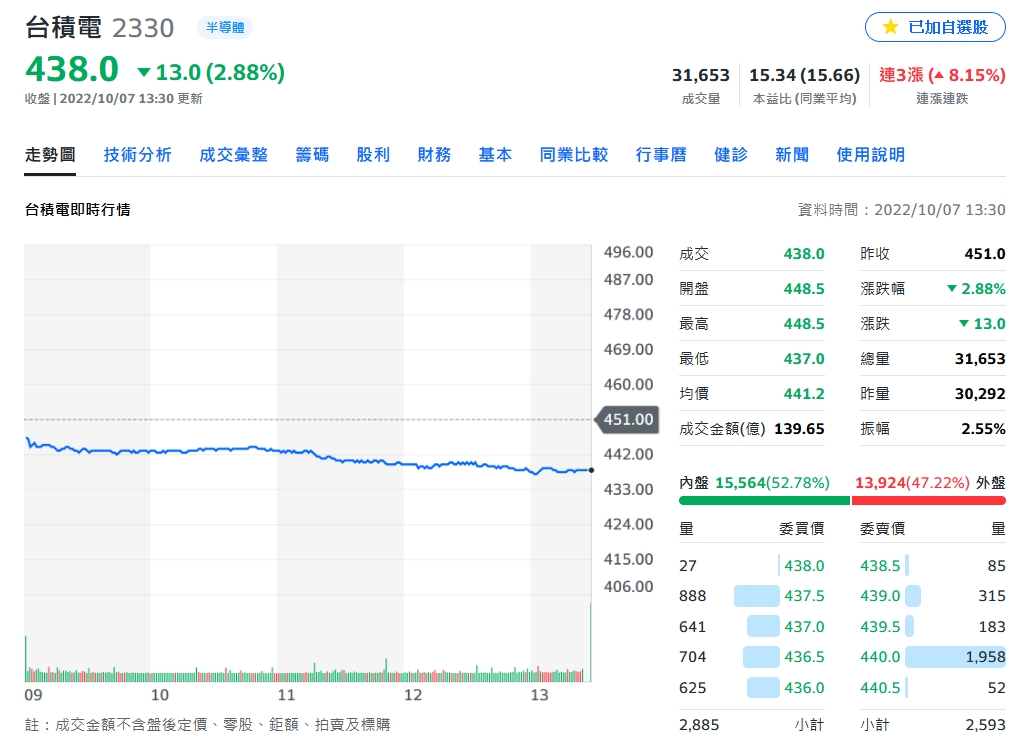
Task: Click the 13 hour label on chart axis
Action: [x=539, y=695]
